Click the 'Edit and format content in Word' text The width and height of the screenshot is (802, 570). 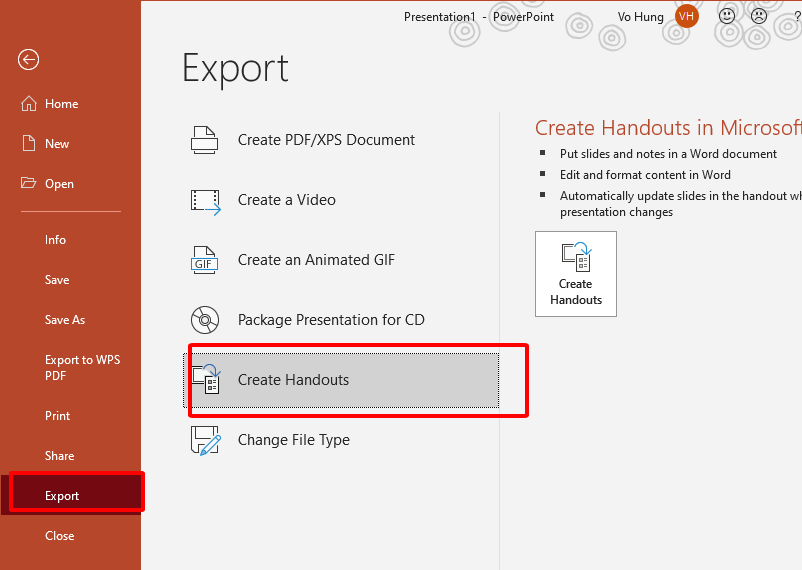click(645, 175)
